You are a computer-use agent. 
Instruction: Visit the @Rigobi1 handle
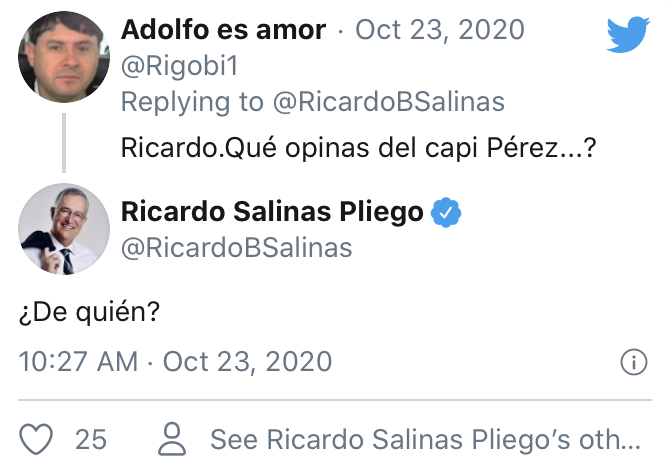(180, 67)
